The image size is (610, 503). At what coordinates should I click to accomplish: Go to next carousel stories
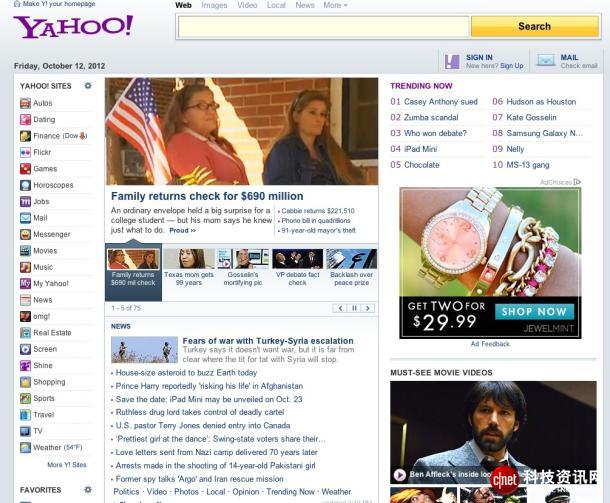pyautogui.click(x=368, y=308)
